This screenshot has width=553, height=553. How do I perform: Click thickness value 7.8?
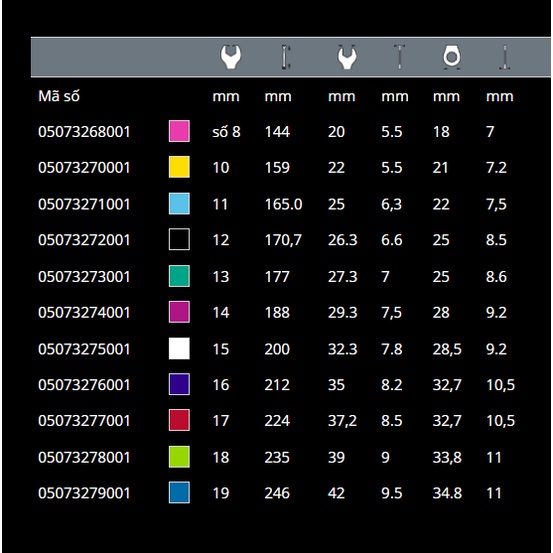(391, 349)
